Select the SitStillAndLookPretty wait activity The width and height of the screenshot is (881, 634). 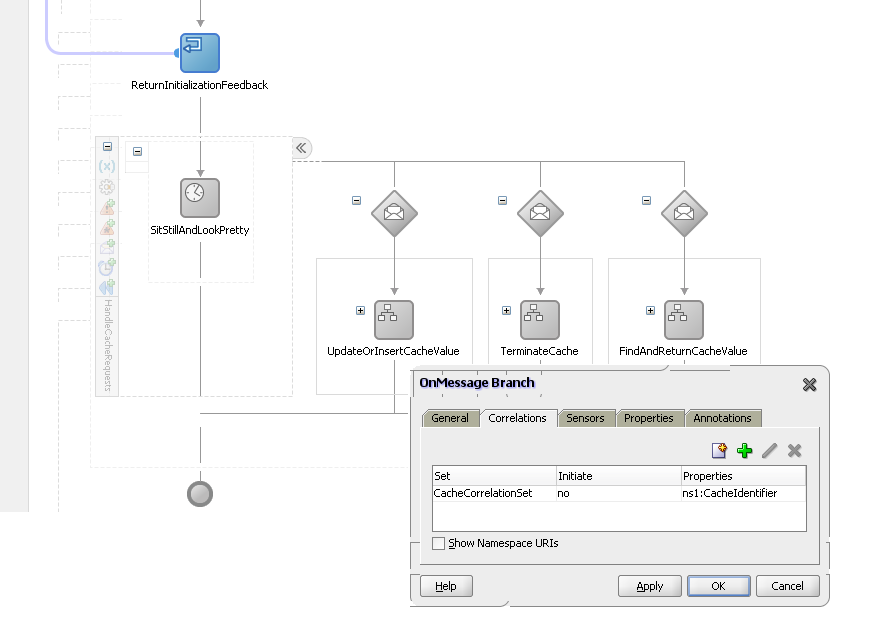(x=199, y=197)
